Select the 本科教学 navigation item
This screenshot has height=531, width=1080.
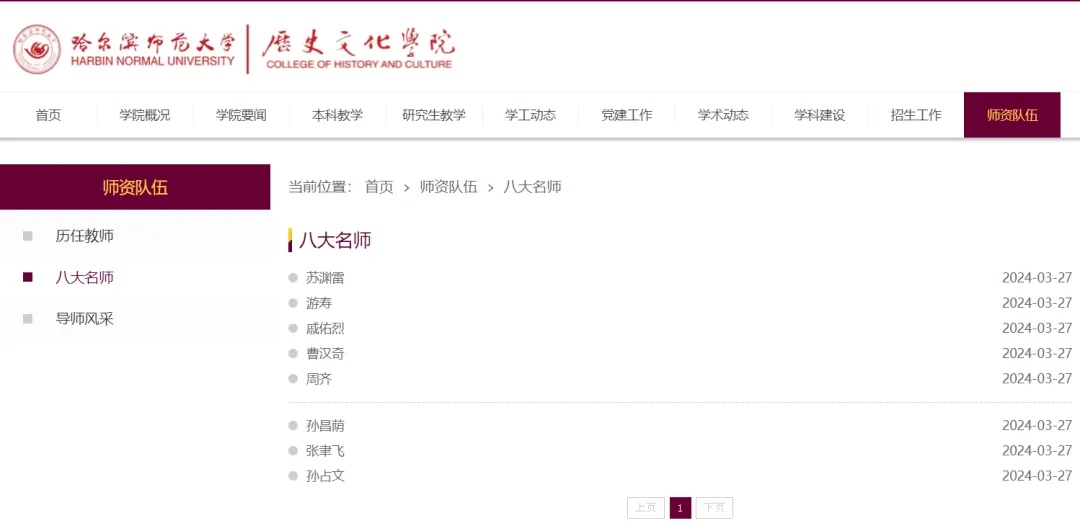click(x=338, y=115)
